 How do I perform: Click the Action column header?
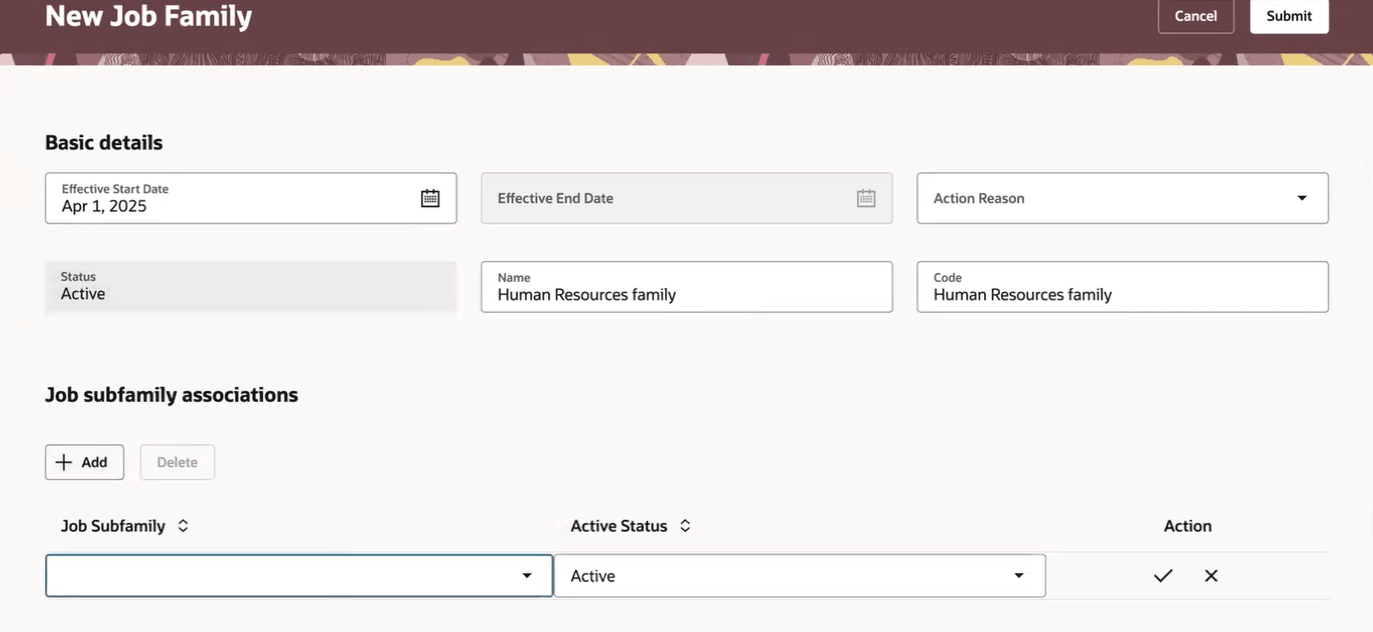[x=1188, y=526]
